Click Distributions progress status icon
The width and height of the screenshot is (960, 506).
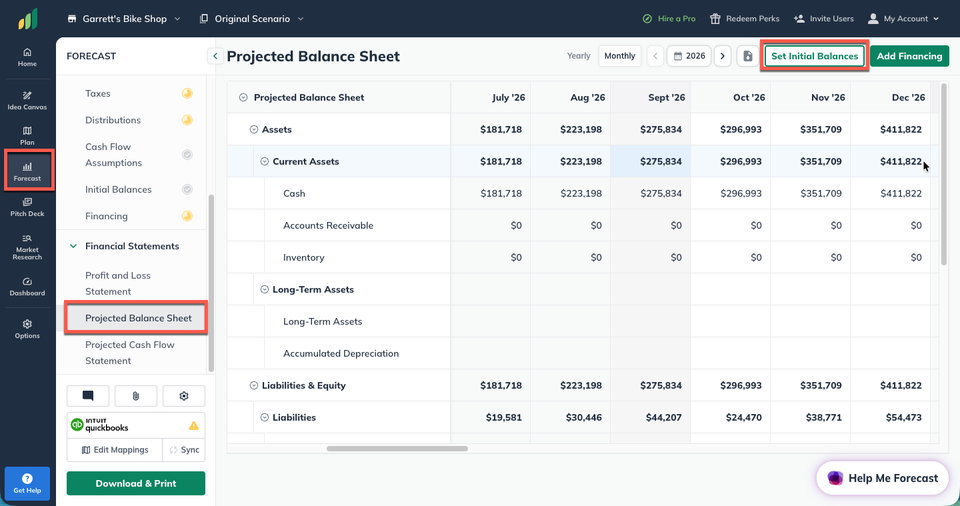point(187,119)
